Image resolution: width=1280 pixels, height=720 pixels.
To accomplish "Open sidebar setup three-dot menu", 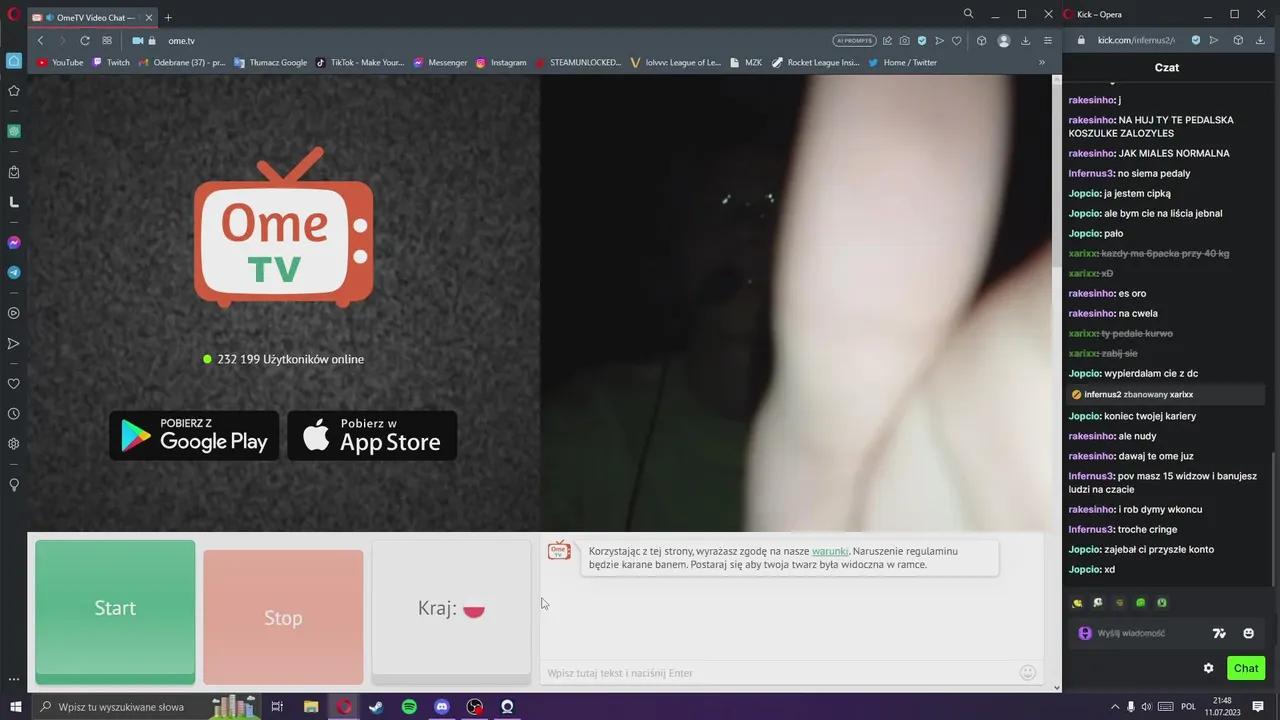I will [14, 680].
